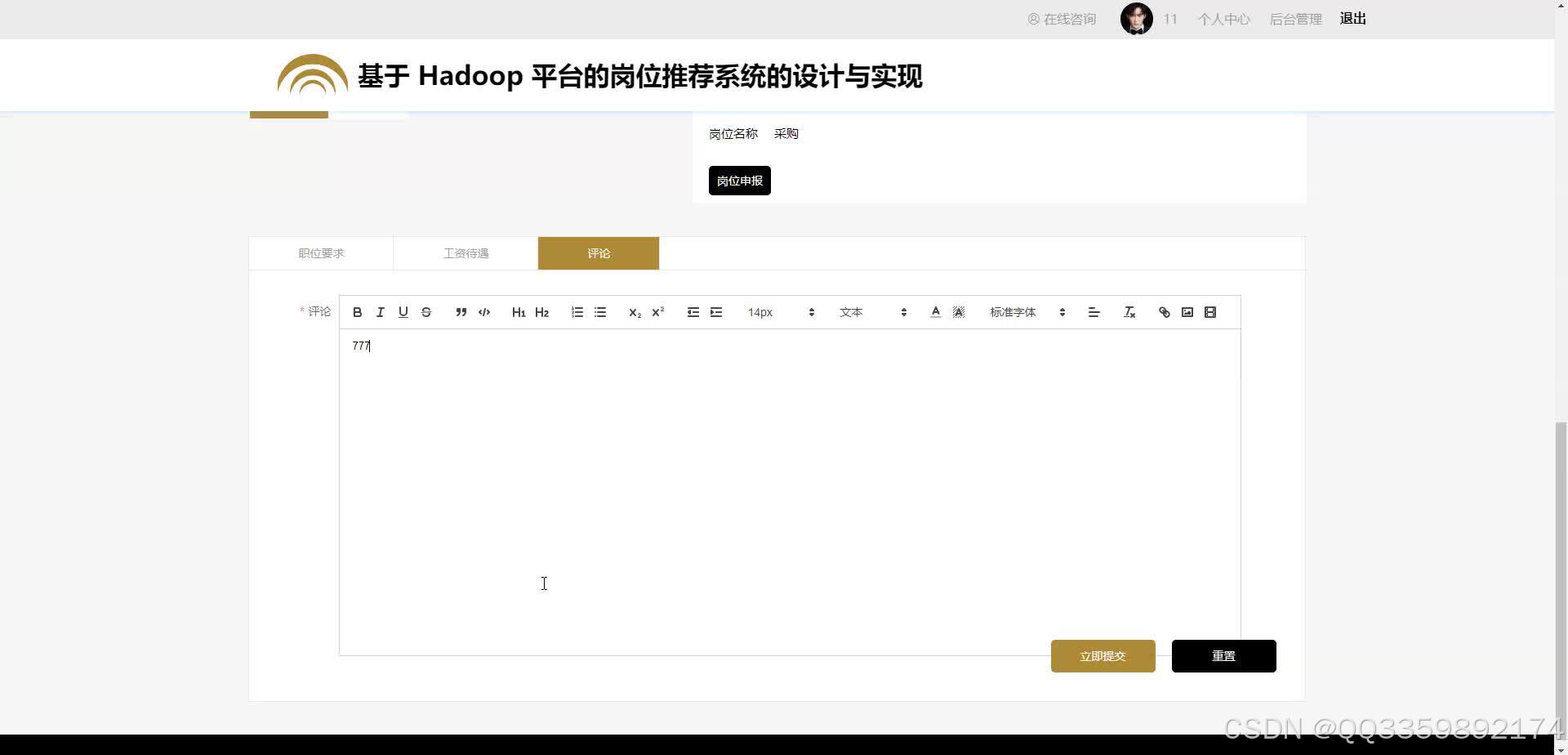Create a bulleted list
1568x755 pixels.
(x=600, y=312)
